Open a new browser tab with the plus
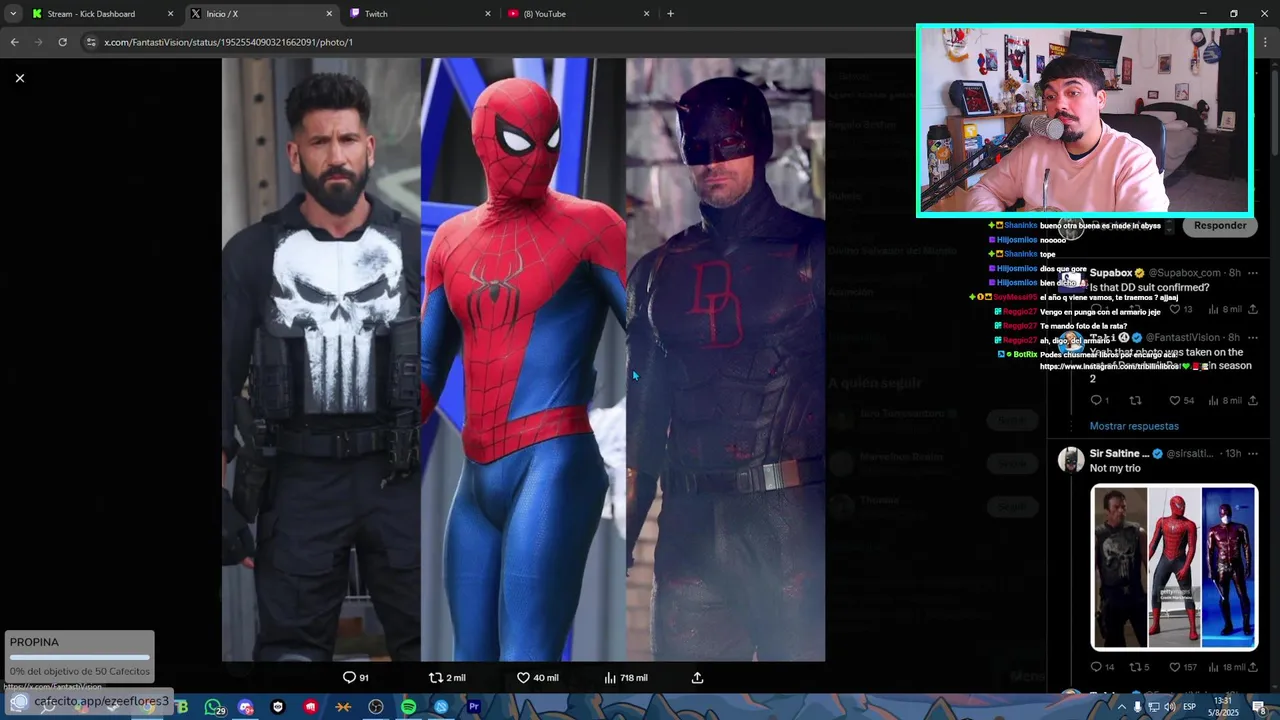The image size is (1280, 720). point(670,14)
